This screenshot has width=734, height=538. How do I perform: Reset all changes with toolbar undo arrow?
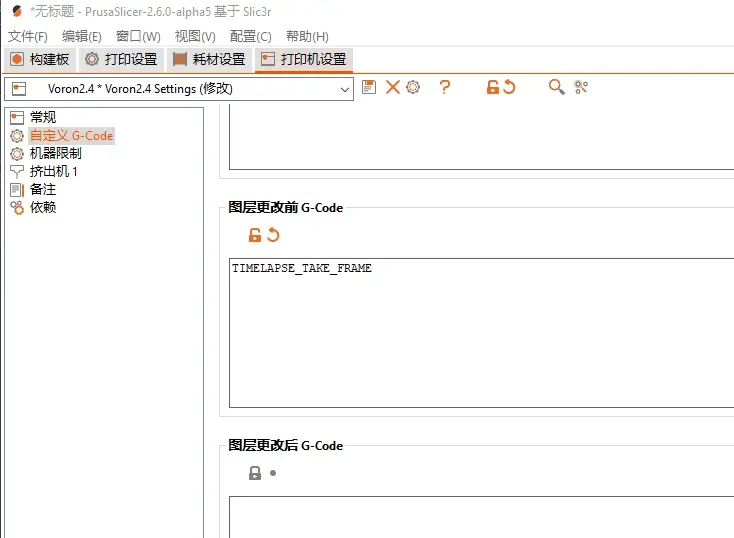509,87
